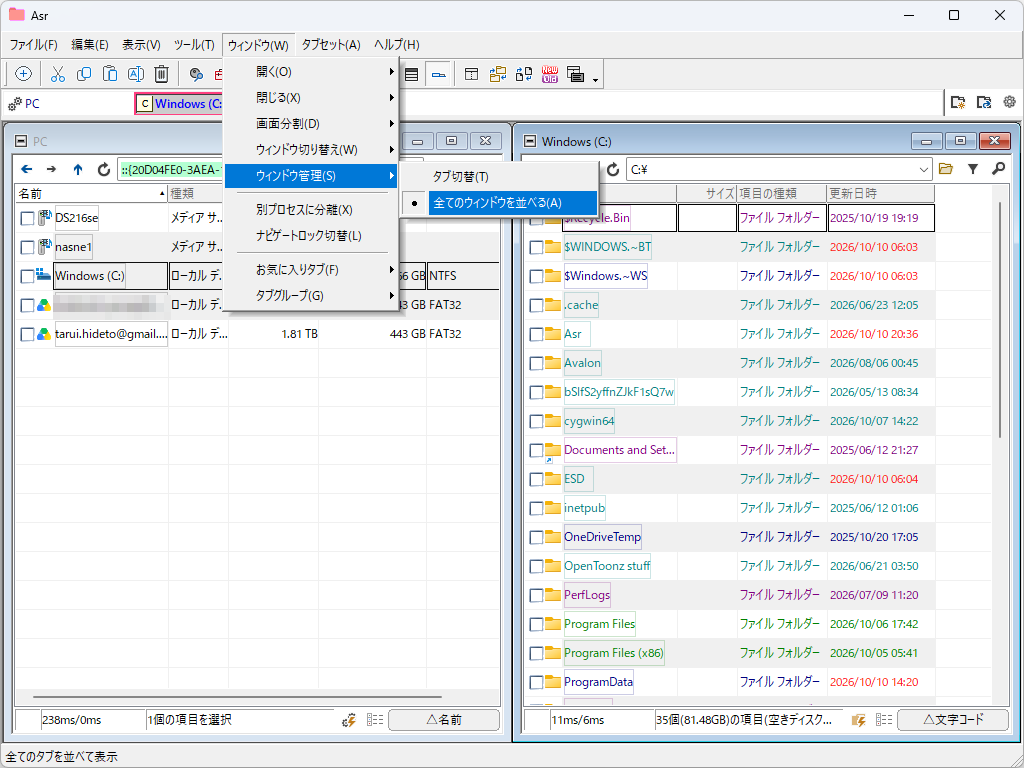Click the Cut scissors toolbar icon

click(58, 74)
